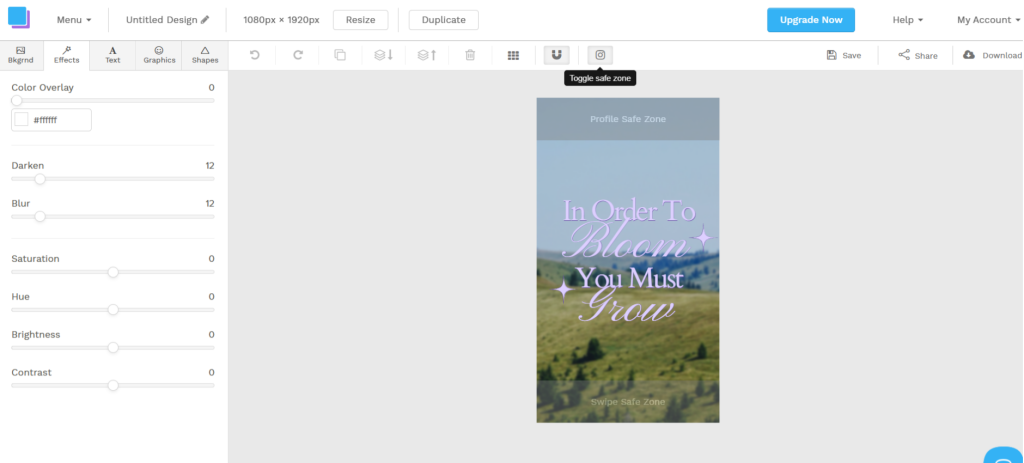Click the Brightness slider handle
This screenshot has height=463, width=1024.
(113, 347)
